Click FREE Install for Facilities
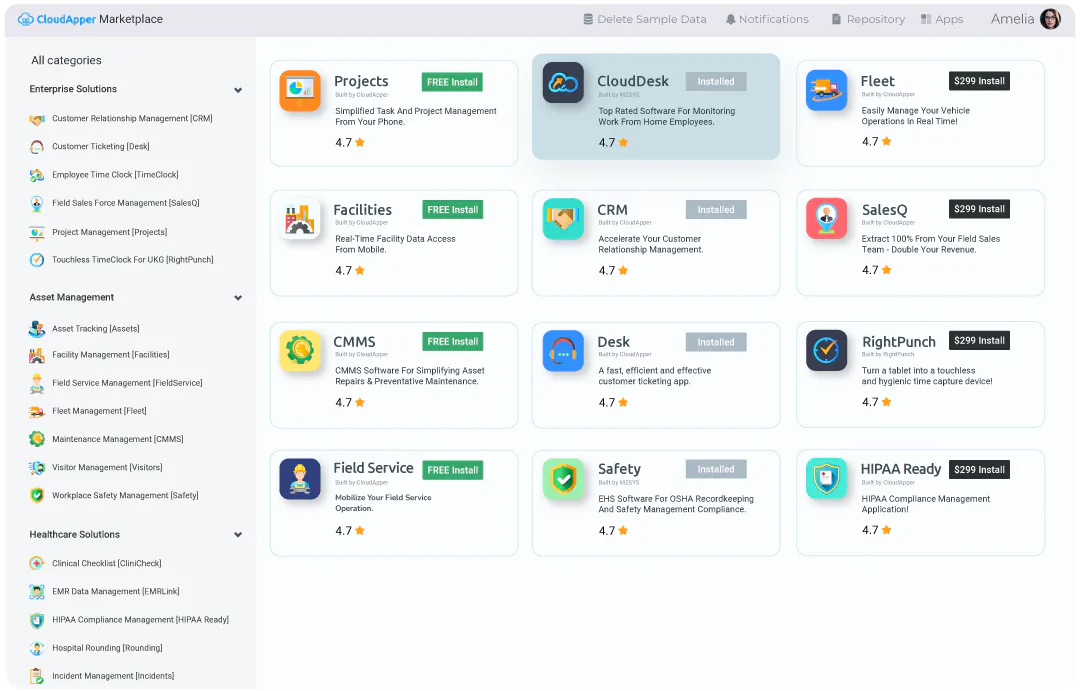 [x=452, y=209]
